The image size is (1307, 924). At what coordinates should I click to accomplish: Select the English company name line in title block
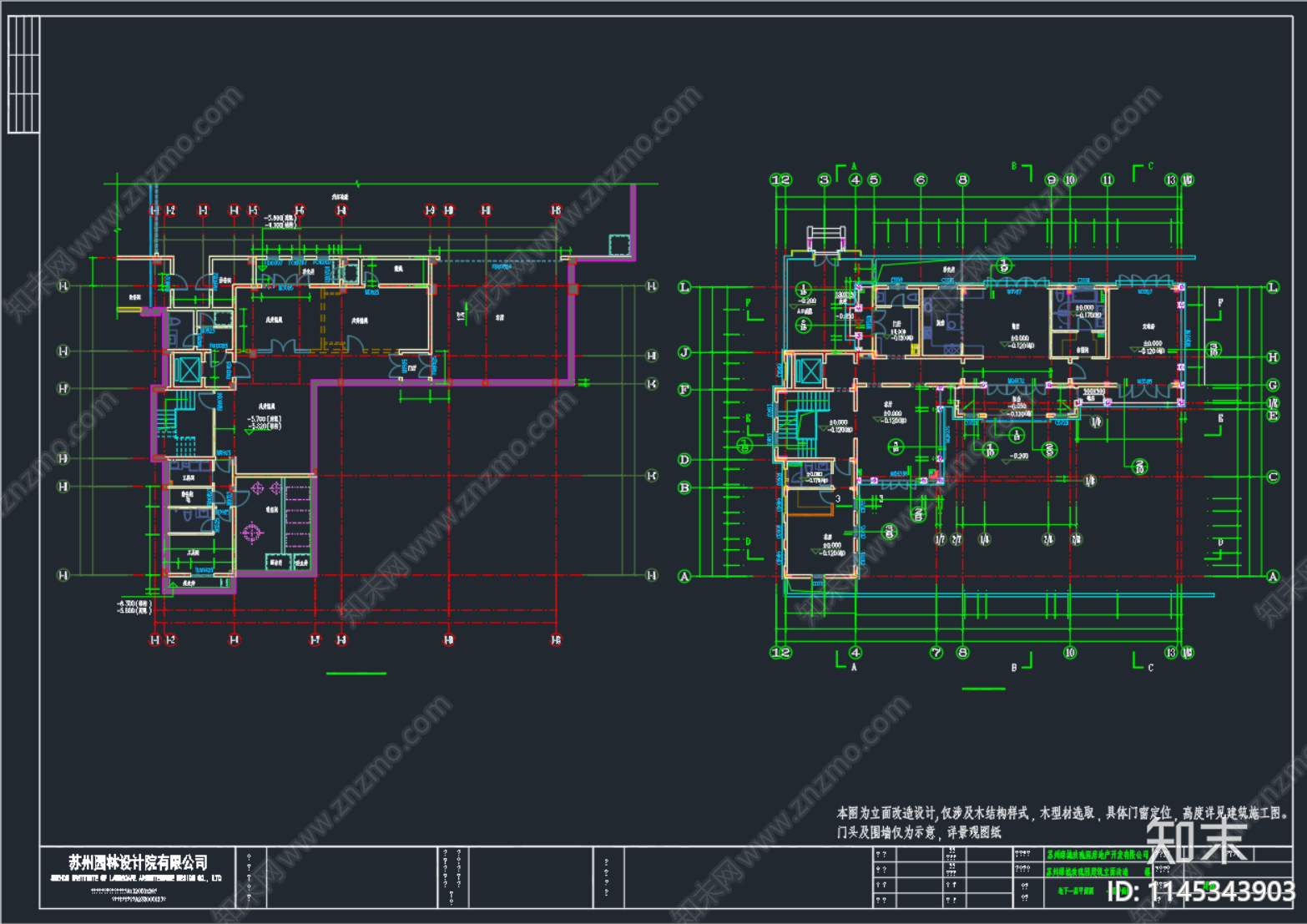(x=136, y=878)
